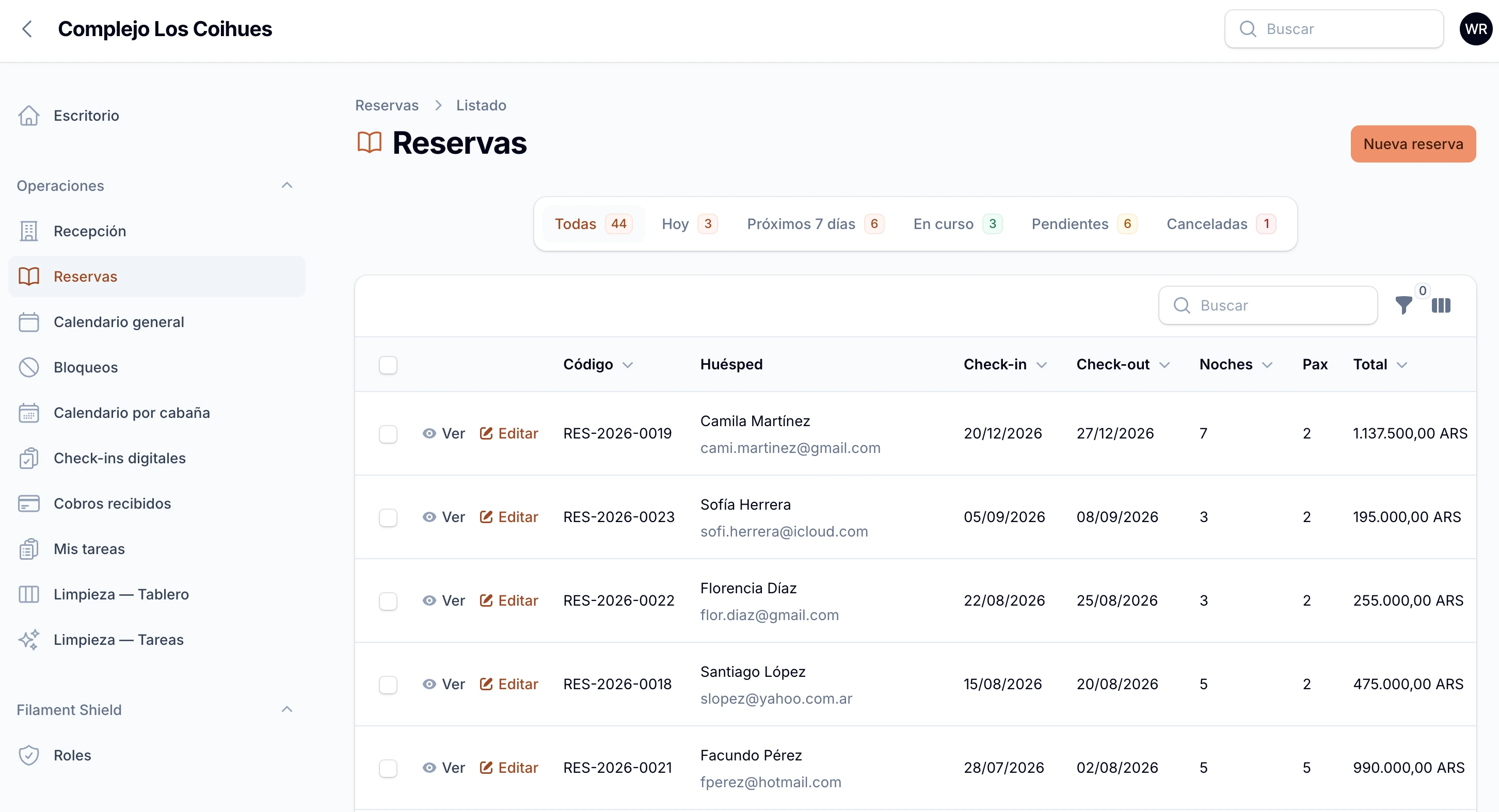Click the back arrow icon in header
Image resolution: width=1499 pixels, height=812 pixels.
(27, 28)
